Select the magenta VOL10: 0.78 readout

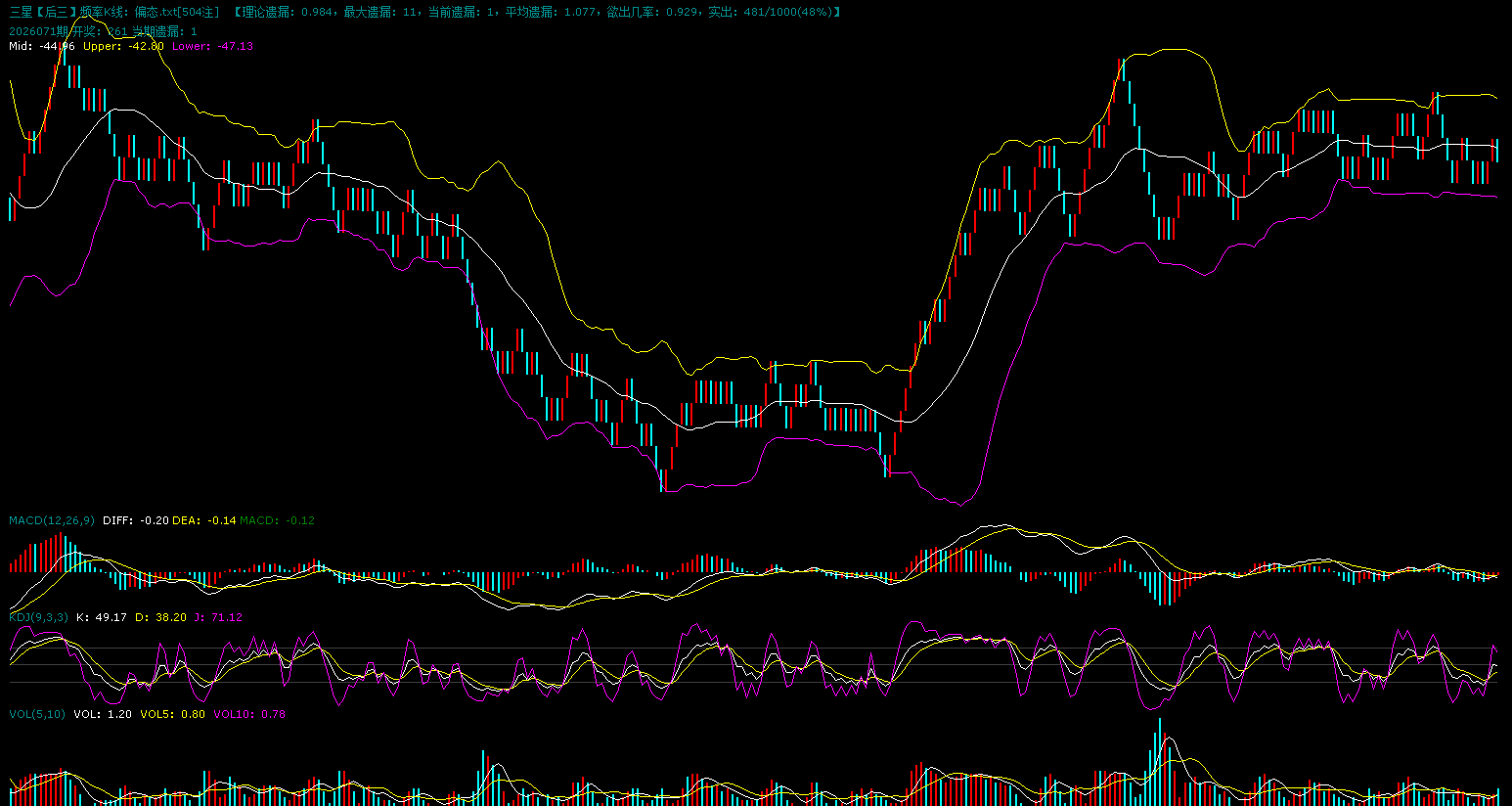pyautogui.click(x=249, y=714)
